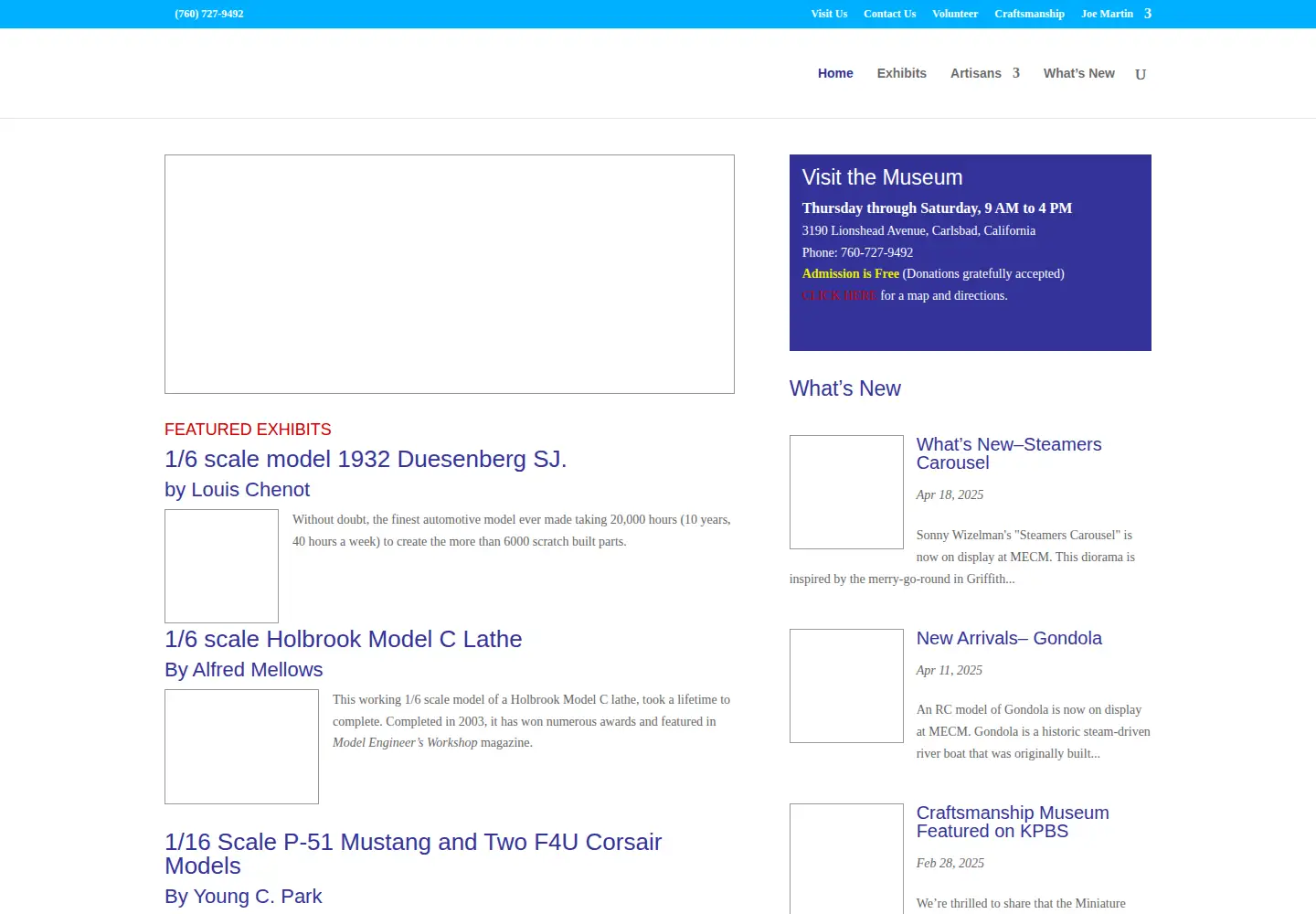Viewport: 1316px width, 914px height.
Task: Click the Gondola post thumbnail
Action: click(846, 685)
